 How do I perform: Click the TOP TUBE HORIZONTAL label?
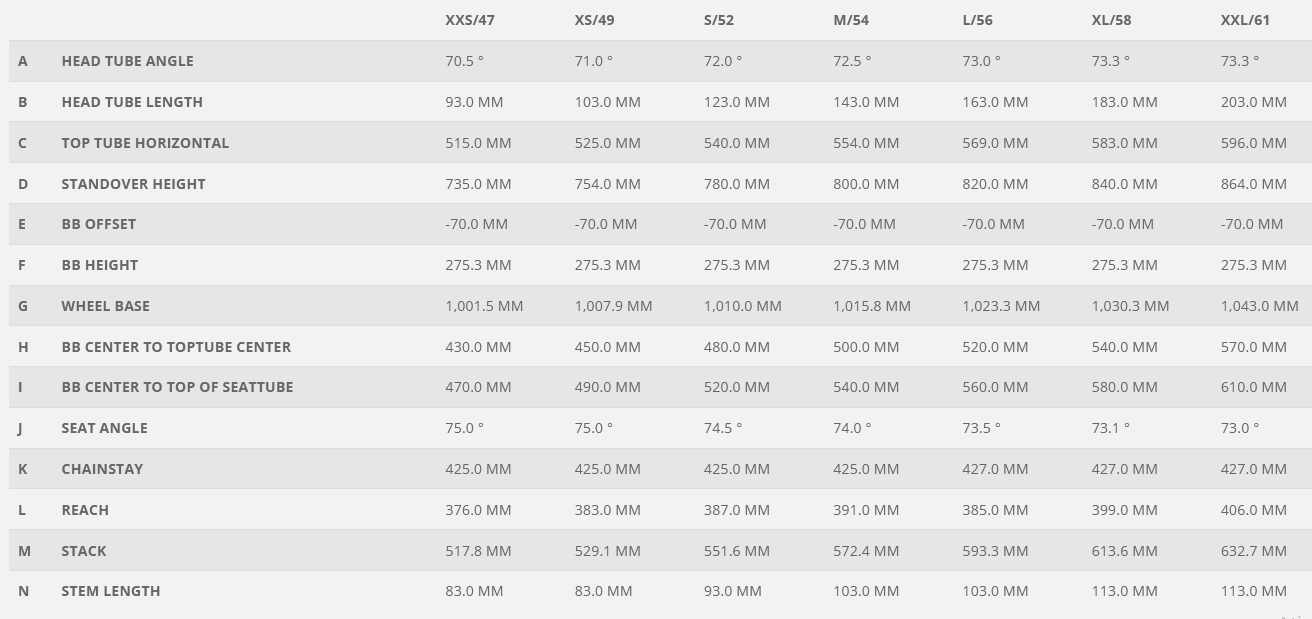[145, 143]
